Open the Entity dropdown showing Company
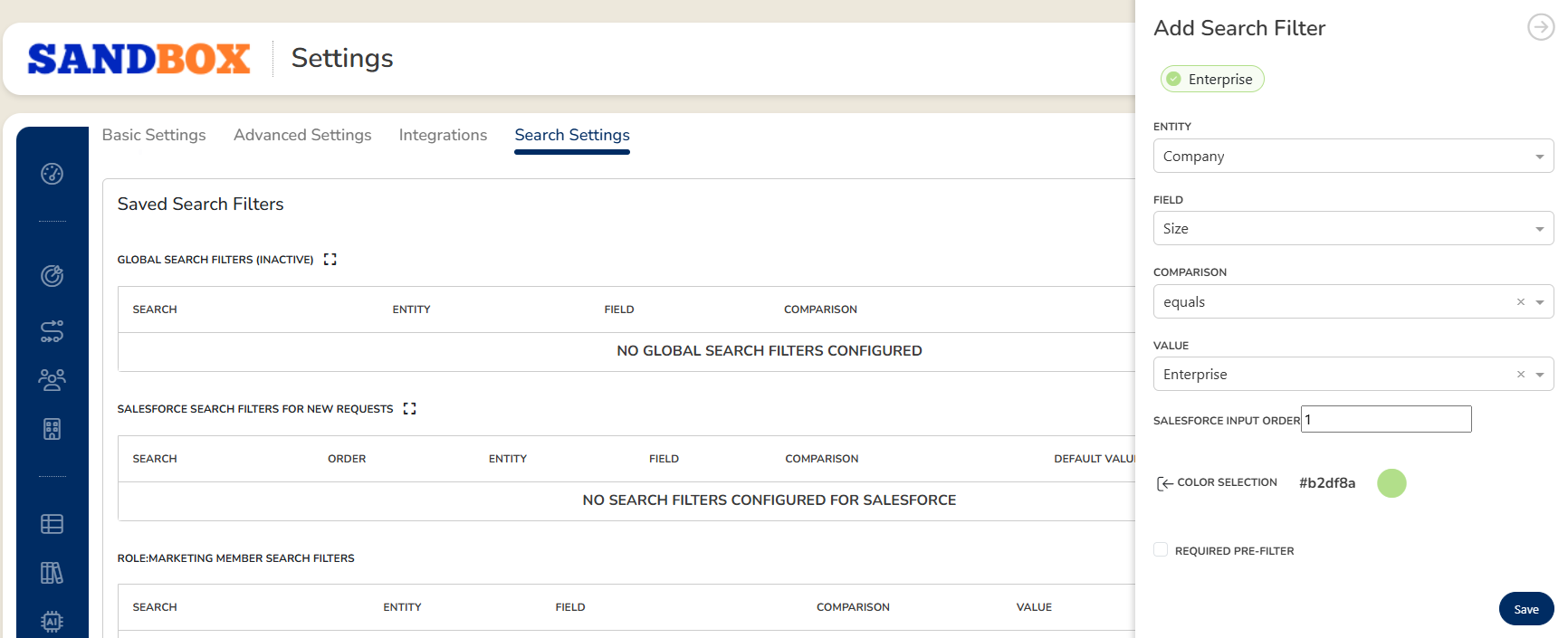 pyautogui.click(x=1353, y=157)
